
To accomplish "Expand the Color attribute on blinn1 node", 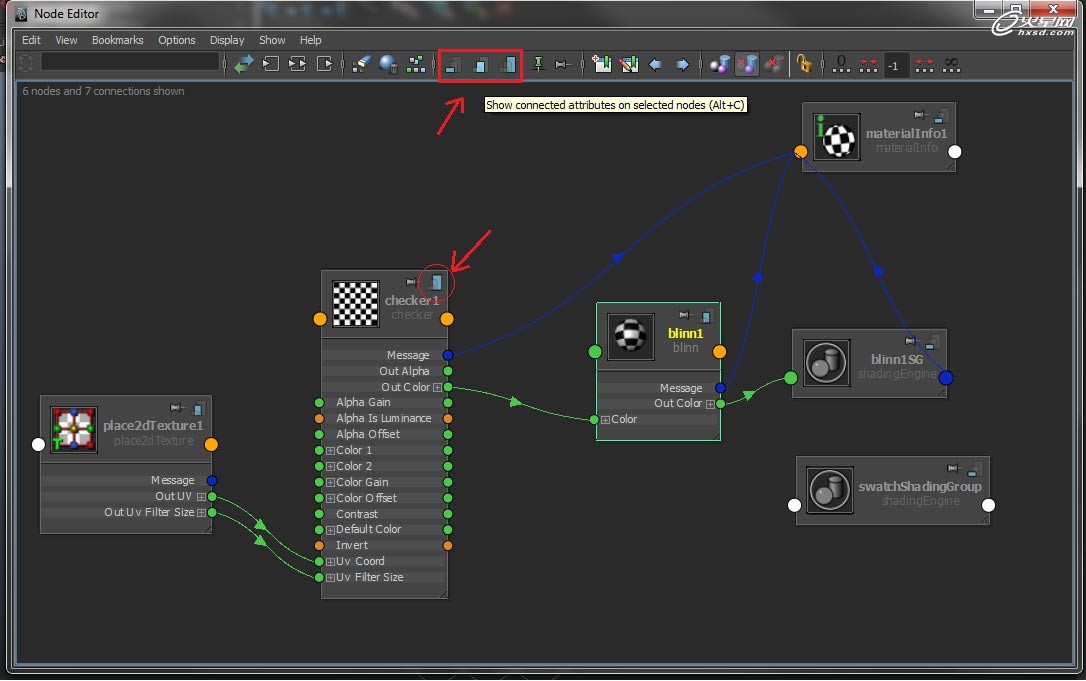I will coord(605,419).
